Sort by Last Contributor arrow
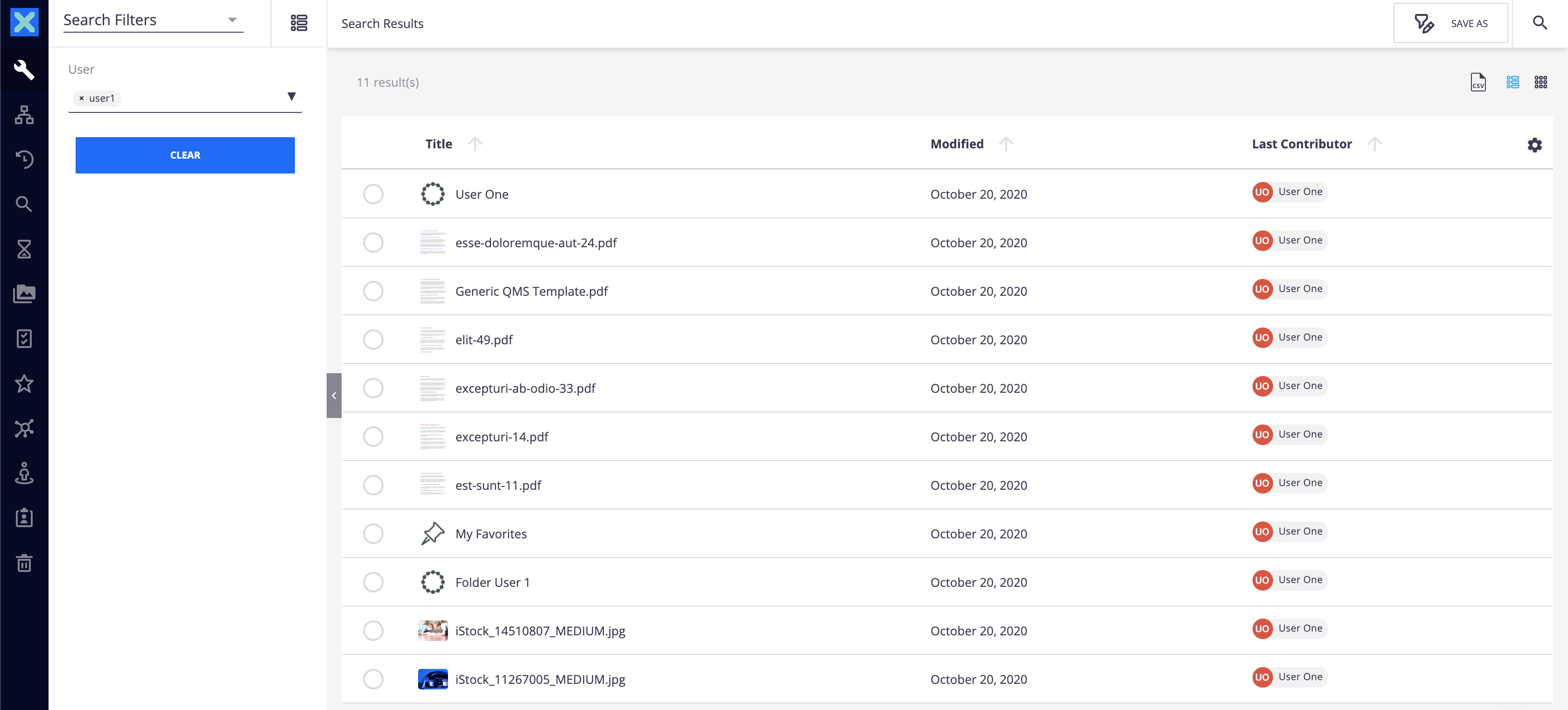This screenshot has width=1568, height=710. pyautogui.click(x=1374, y=144)
